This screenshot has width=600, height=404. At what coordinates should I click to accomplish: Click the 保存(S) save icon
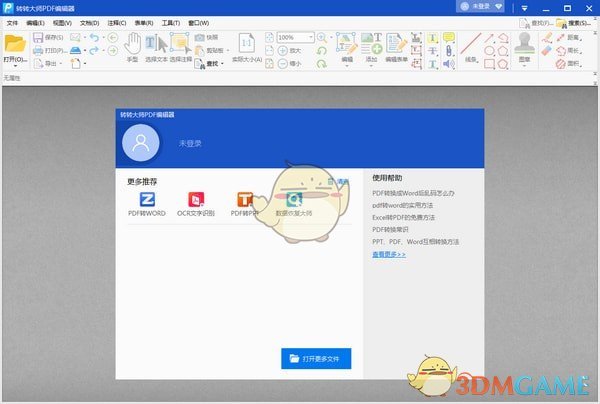pyautogui.click(x=38, y=37)
